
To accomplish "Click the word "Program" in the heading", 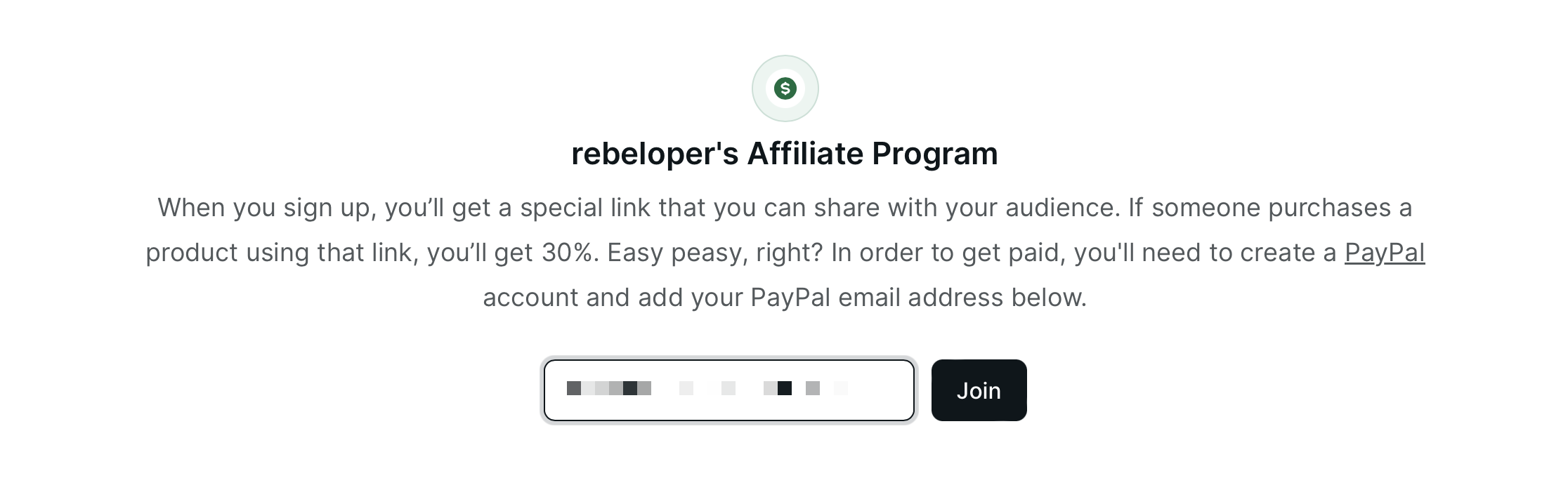I will tap(934, 154).
